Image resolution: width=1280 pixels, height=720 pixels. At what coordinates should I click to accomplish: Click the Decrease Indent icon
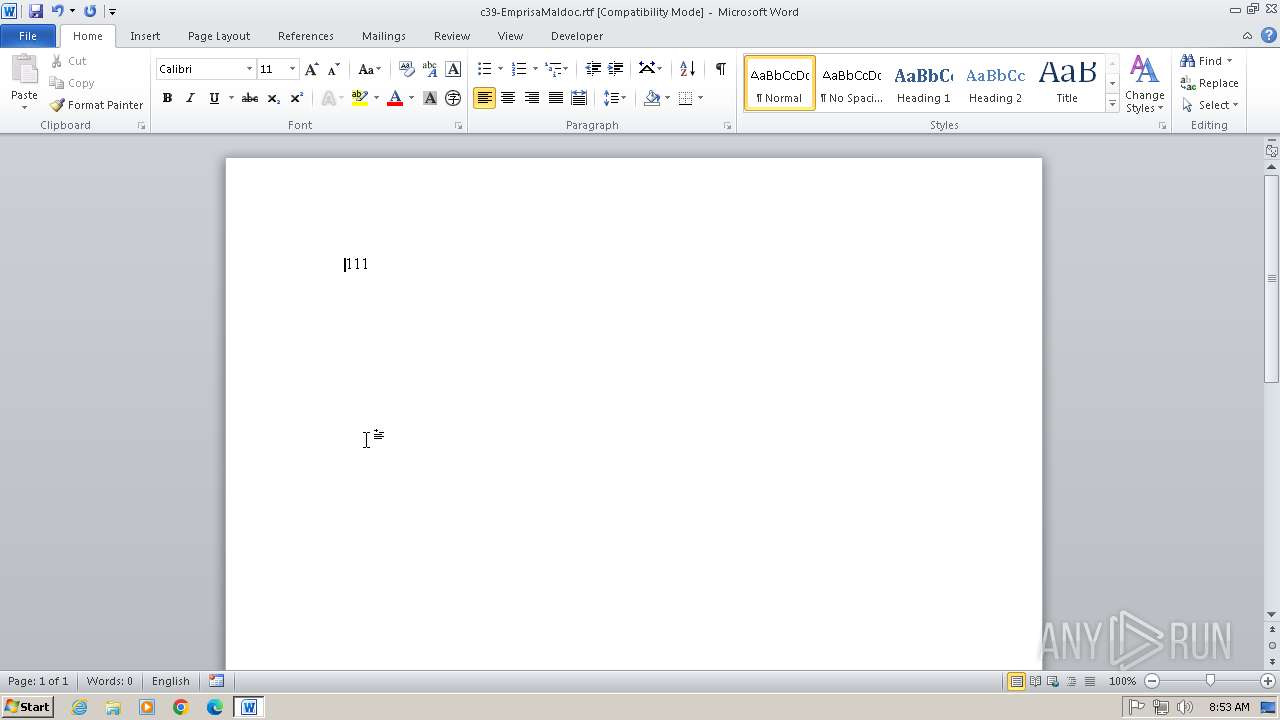point(593,69)
